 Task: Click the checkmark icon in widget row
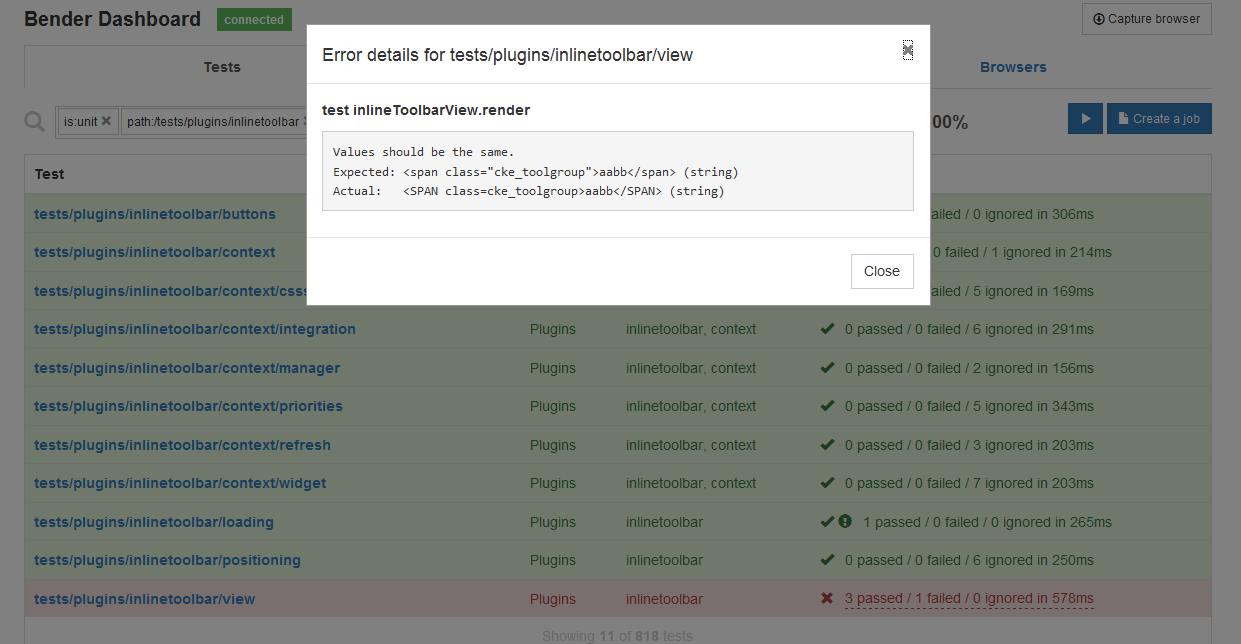[x=827, y=483]
